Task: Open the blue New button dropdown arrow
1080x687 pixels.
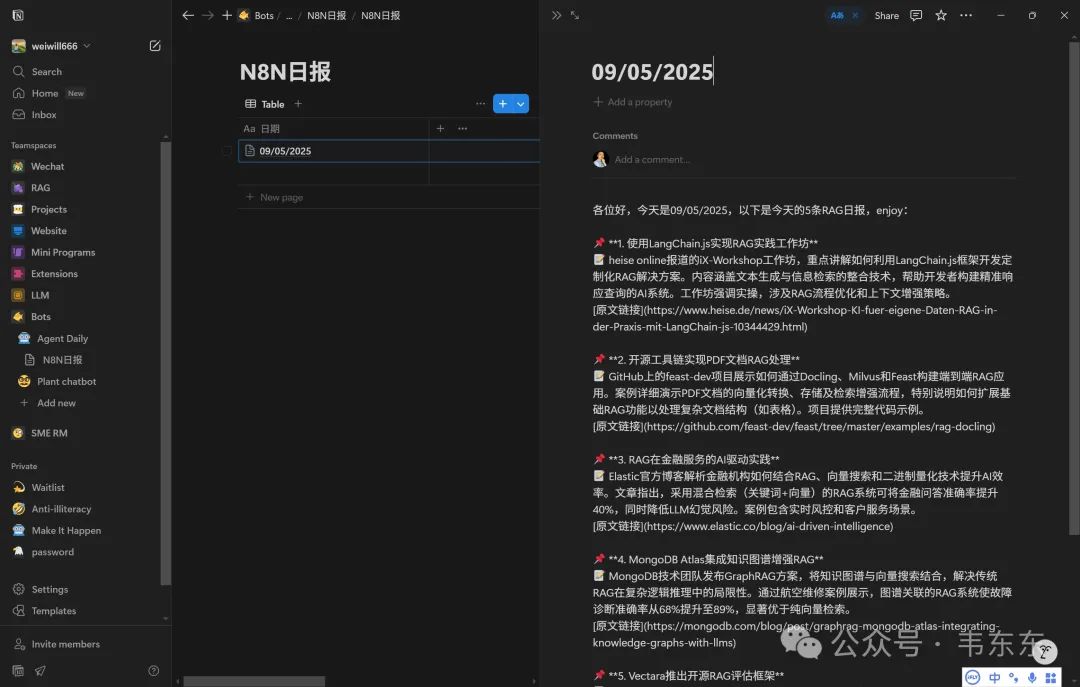Action: point(521,103)
